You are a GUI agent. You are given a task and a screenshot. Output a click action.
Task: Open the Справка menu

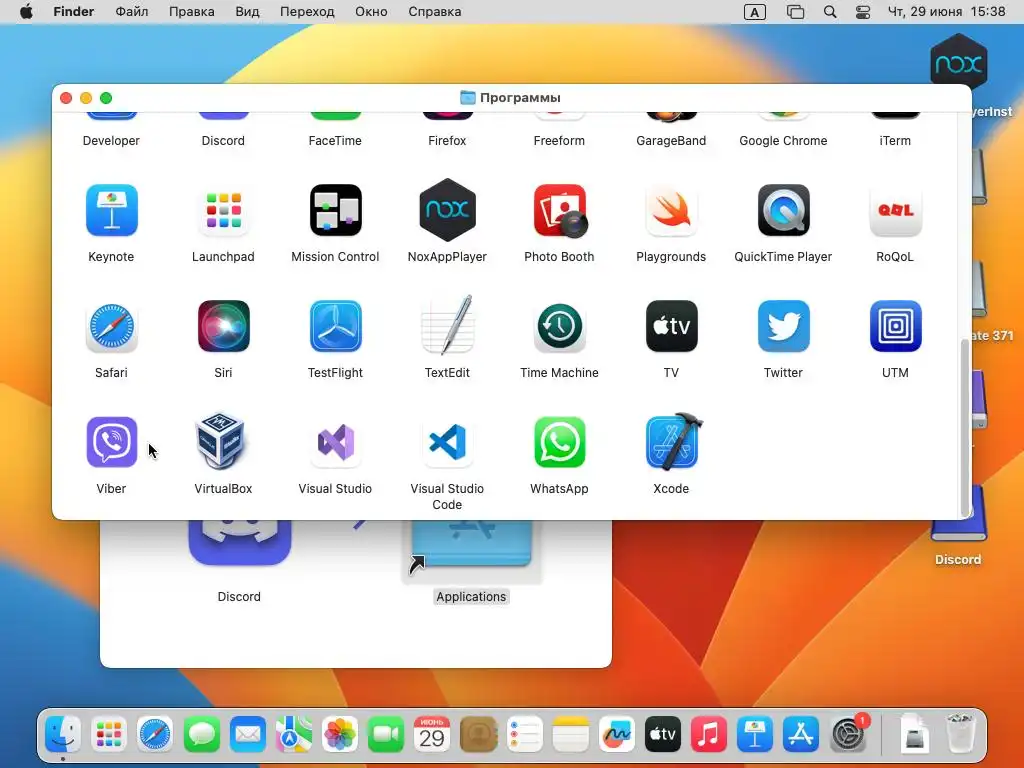[x=435, y=12]
